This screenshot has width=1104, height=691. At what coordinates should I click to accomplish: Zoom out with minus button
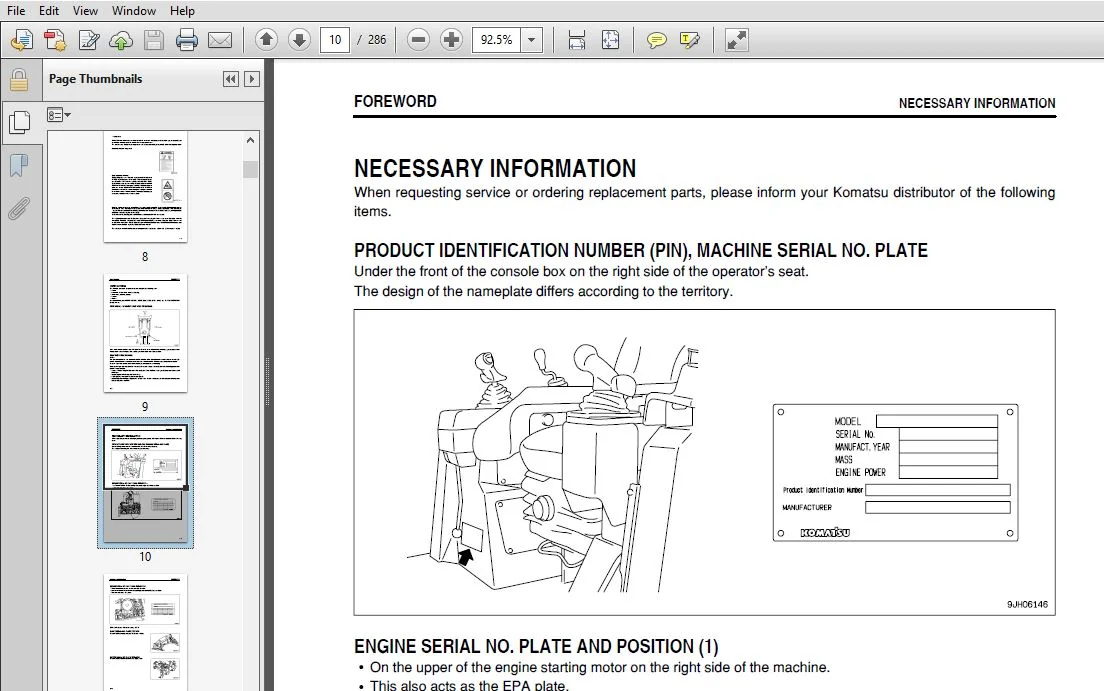point(418,40)
